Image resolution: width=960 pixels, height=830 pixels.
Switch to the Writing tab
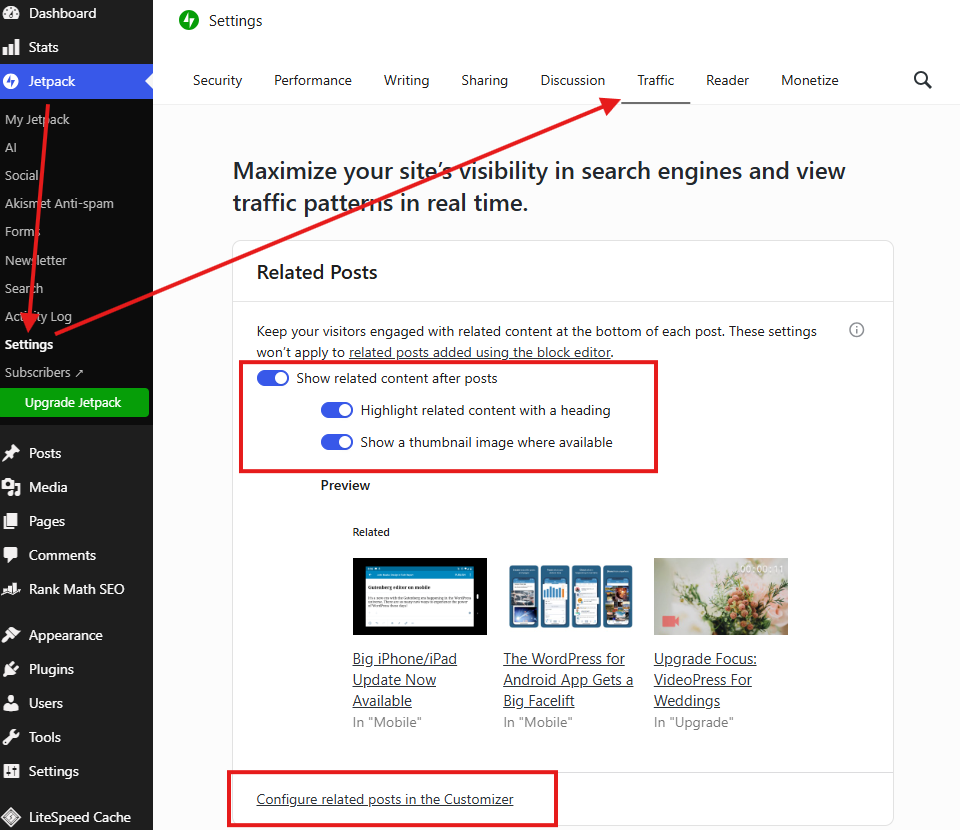[x=407, y=80]
